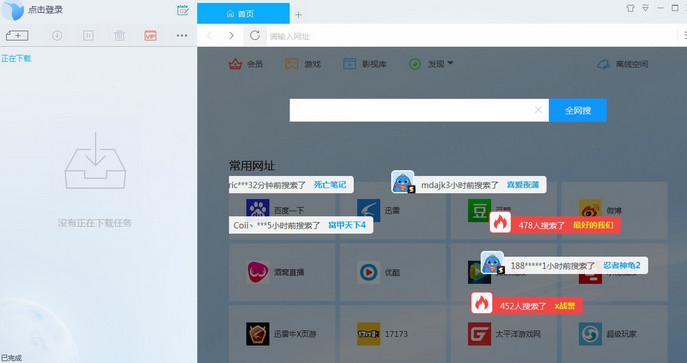Open the calendar check-in icon
Viewport: 687px width, 363px height.
[183, 10]
